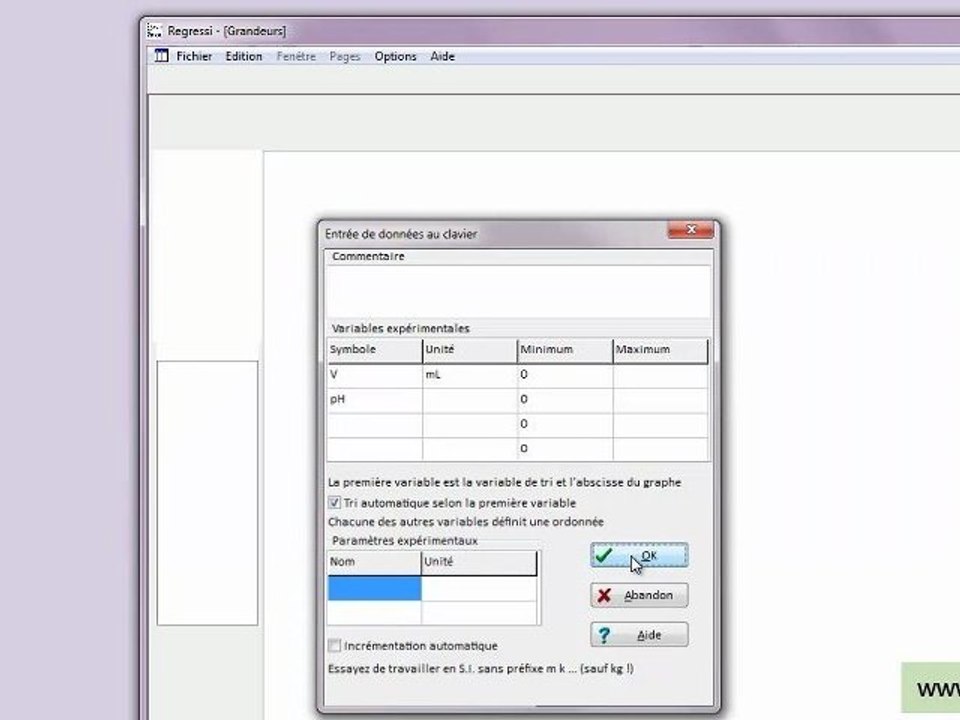Click the third row empty Symbole cell

pos(375,425)
